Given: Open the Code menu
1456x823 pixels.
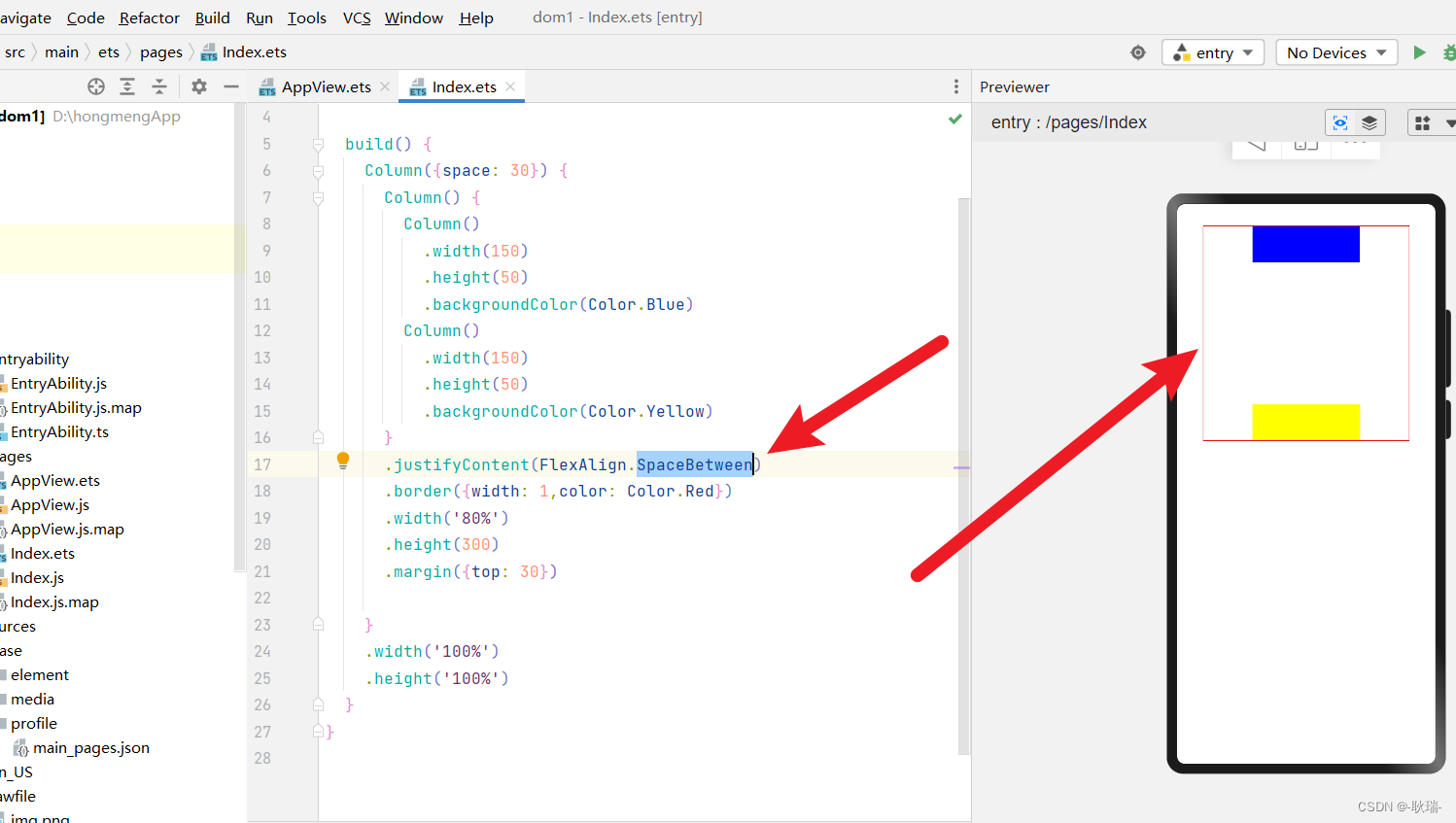Looking at the screenshot, I should tap(86, 17).
